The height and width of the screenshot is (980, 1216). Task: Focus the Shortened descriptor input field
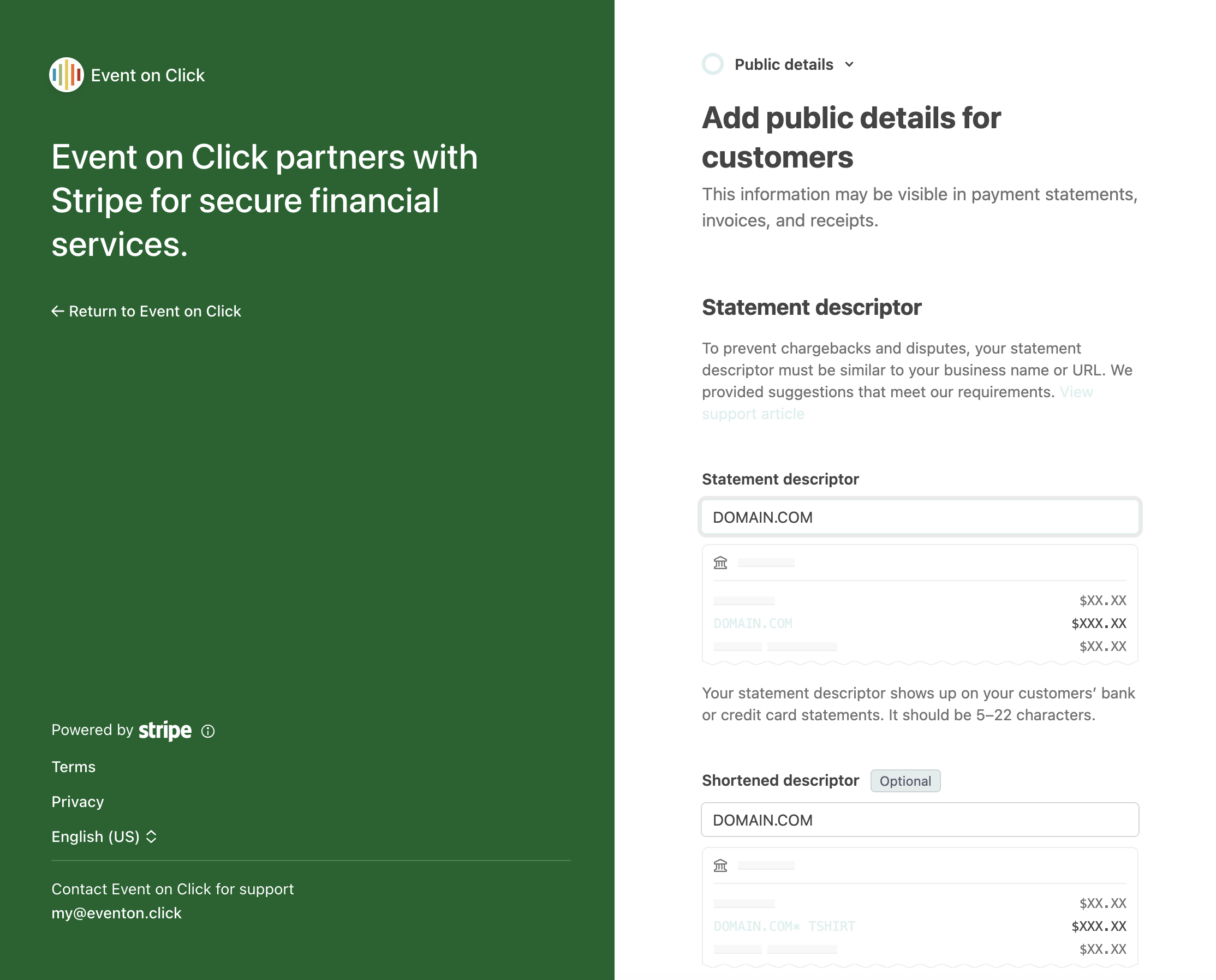click(x=920, y=820)
